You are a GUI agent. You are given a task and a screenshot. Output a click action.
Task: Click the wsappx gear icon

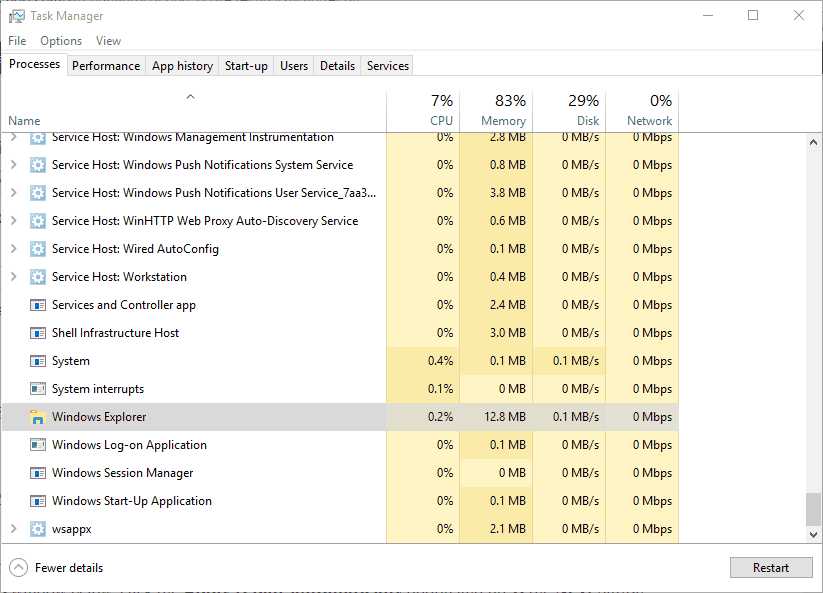38,529
